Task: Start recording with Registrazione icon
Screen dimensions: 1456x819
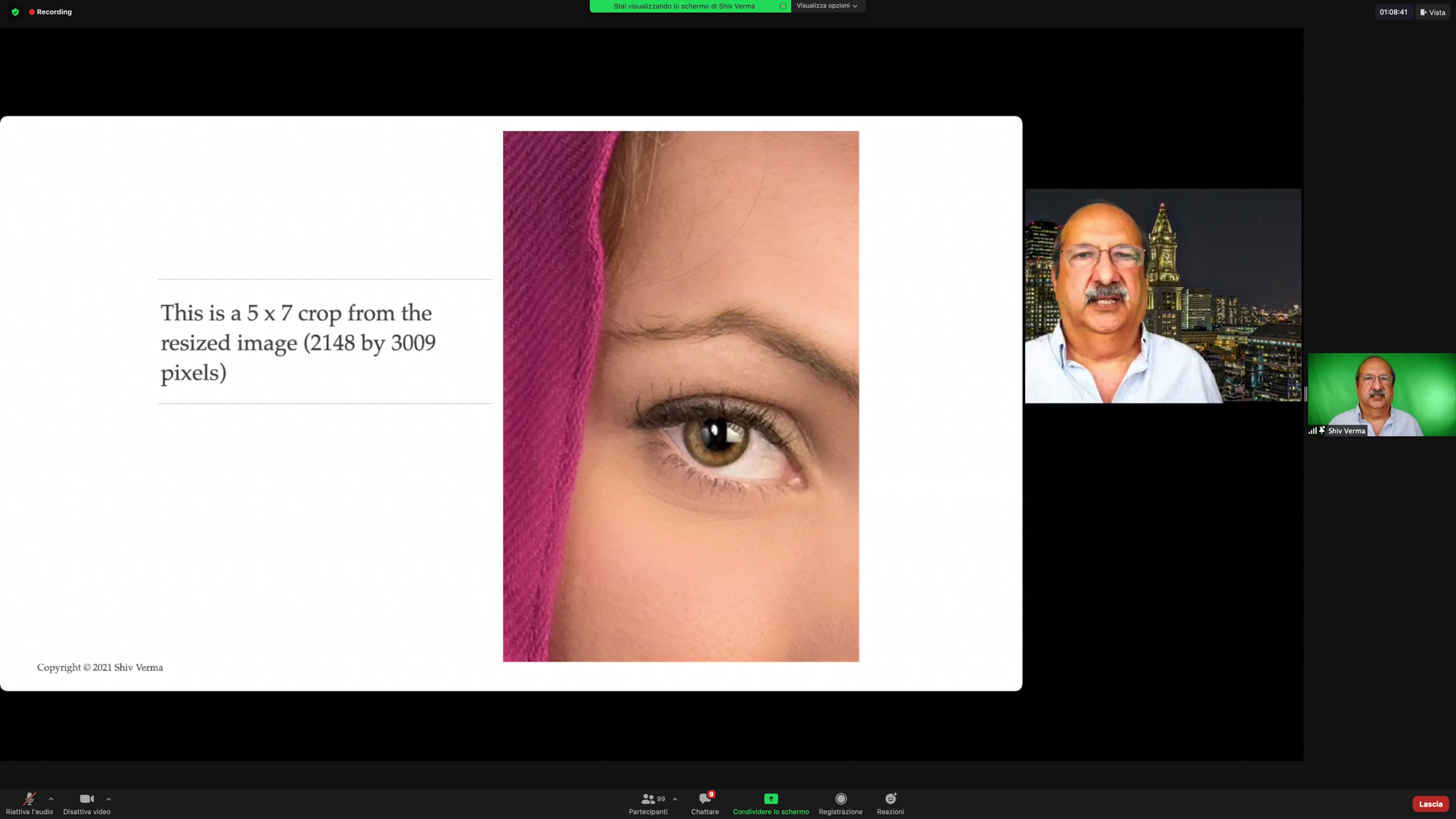Action: (841, 799)
